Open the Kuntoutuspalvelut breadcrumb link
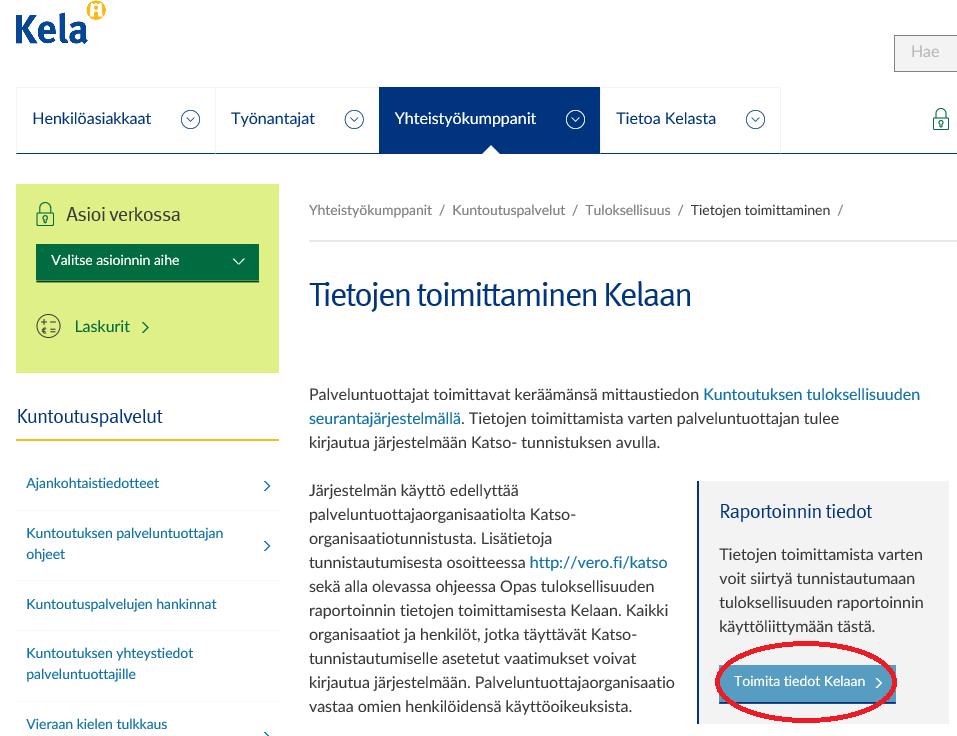Screen dimensions: 957x736 (508, 211)
